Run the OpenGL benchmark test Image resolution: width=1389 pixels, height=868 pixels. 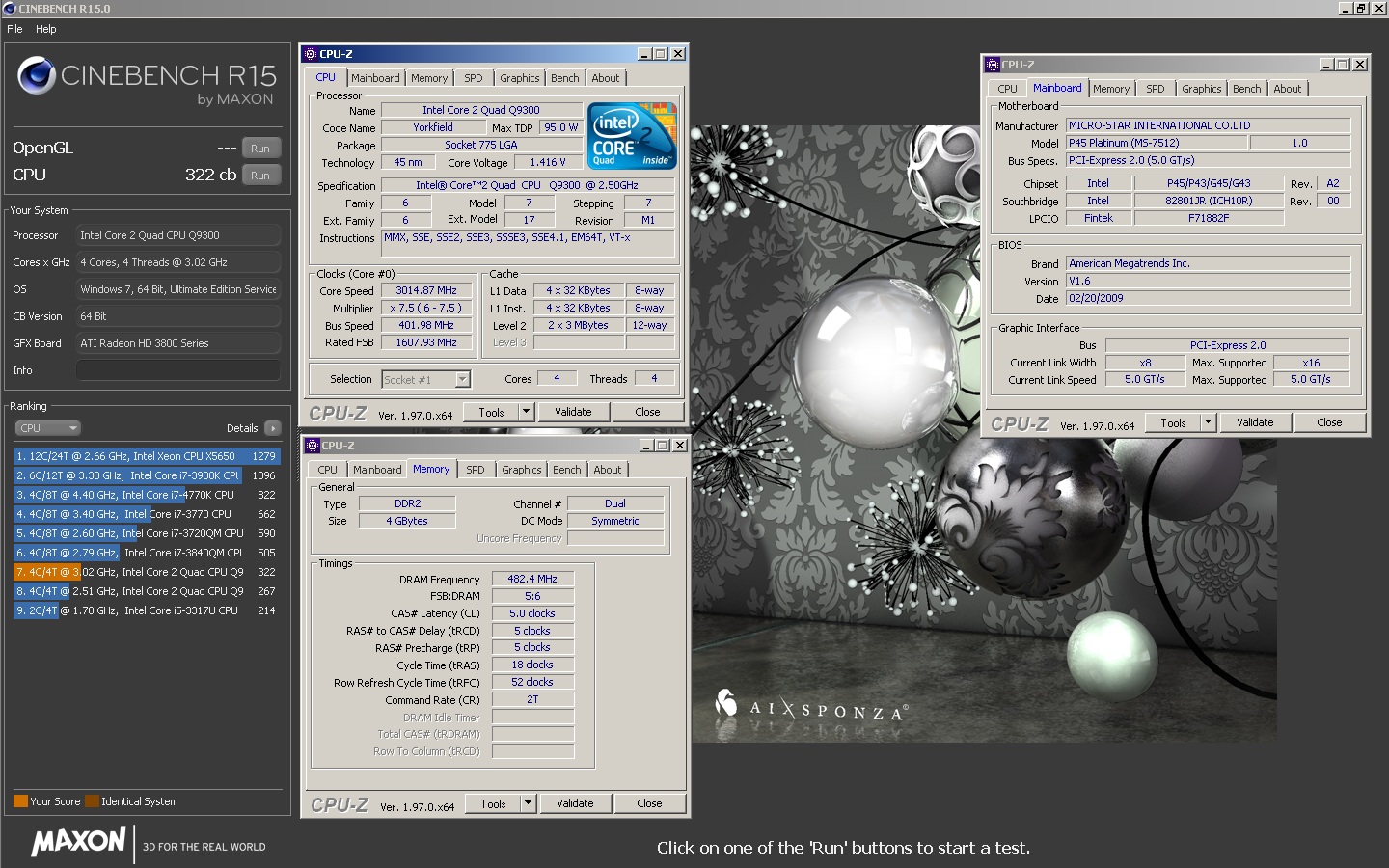click(x=260, y=149)
